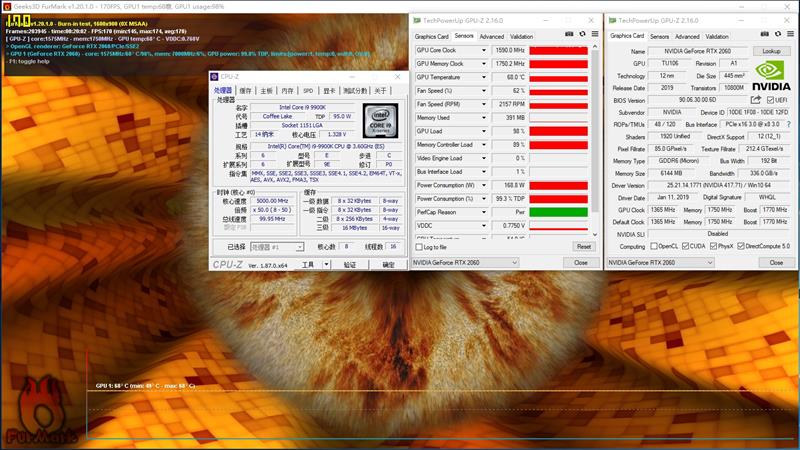The width and height of the screenshot is (800, 450).
Task: Click Bus Interface question mark icon
Action: pyautogui.click(x=789, y=124)
